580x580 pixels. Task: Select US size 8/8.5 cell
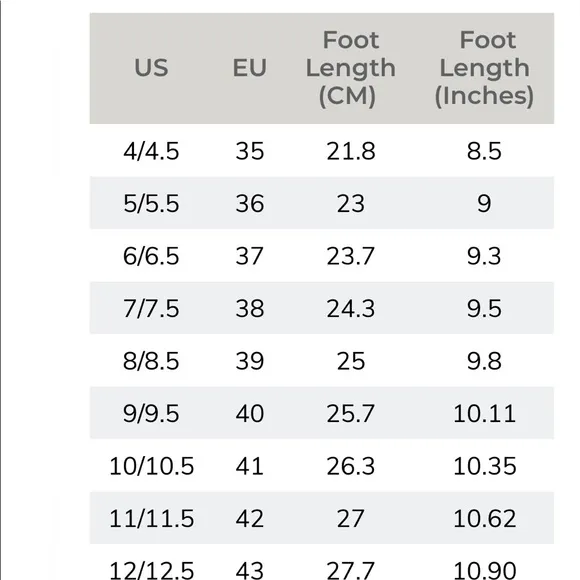[151, 361]
